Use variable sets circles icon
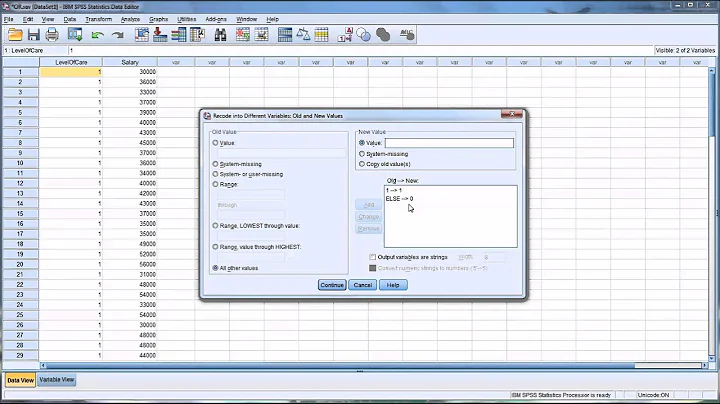This screenshot has height=404, width=720. coord(363,35)
